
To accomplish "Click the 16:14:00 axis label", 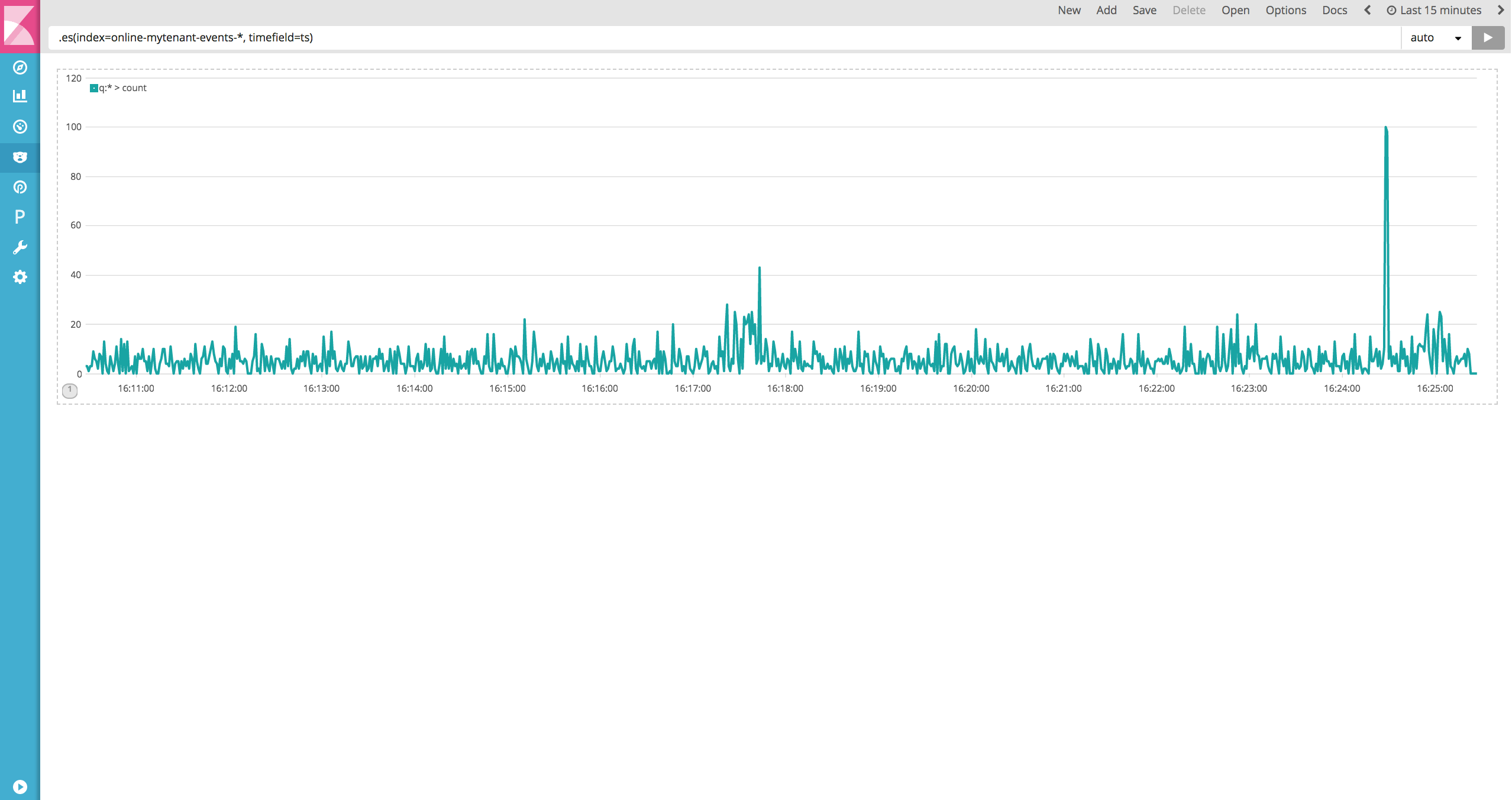I will (414, 389).
